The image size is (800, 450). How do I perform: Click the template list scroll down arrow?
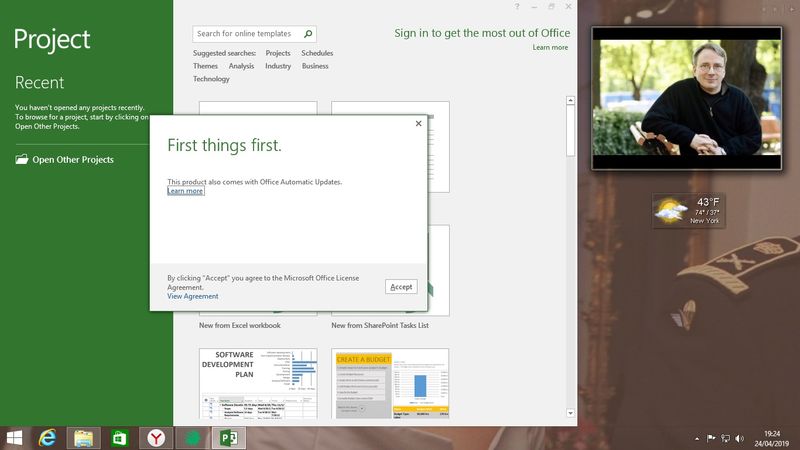coord(570,413)
